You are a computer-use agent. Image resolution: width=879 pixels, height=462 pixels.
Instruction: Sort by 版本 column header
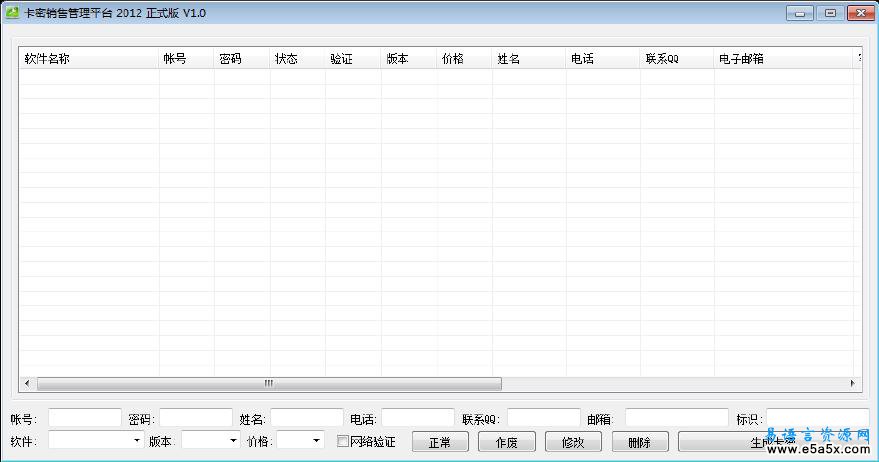click(x=409, y=58)
